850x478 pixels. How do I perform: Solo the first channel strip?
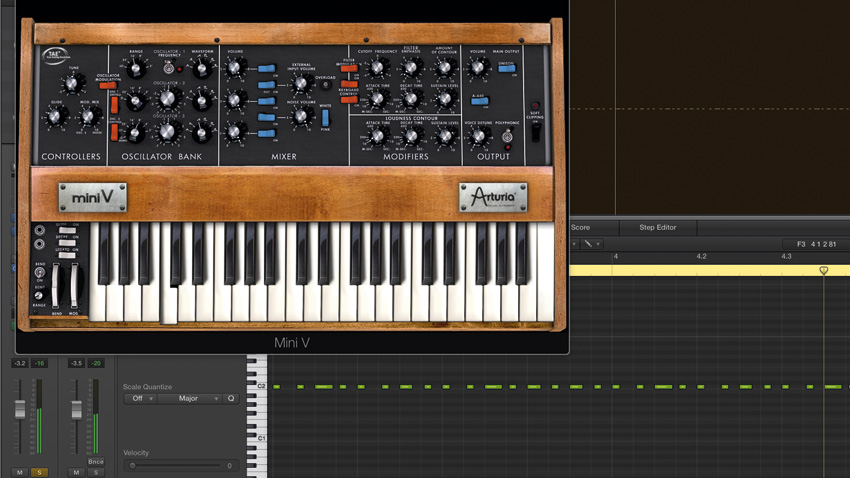(39, 473)
